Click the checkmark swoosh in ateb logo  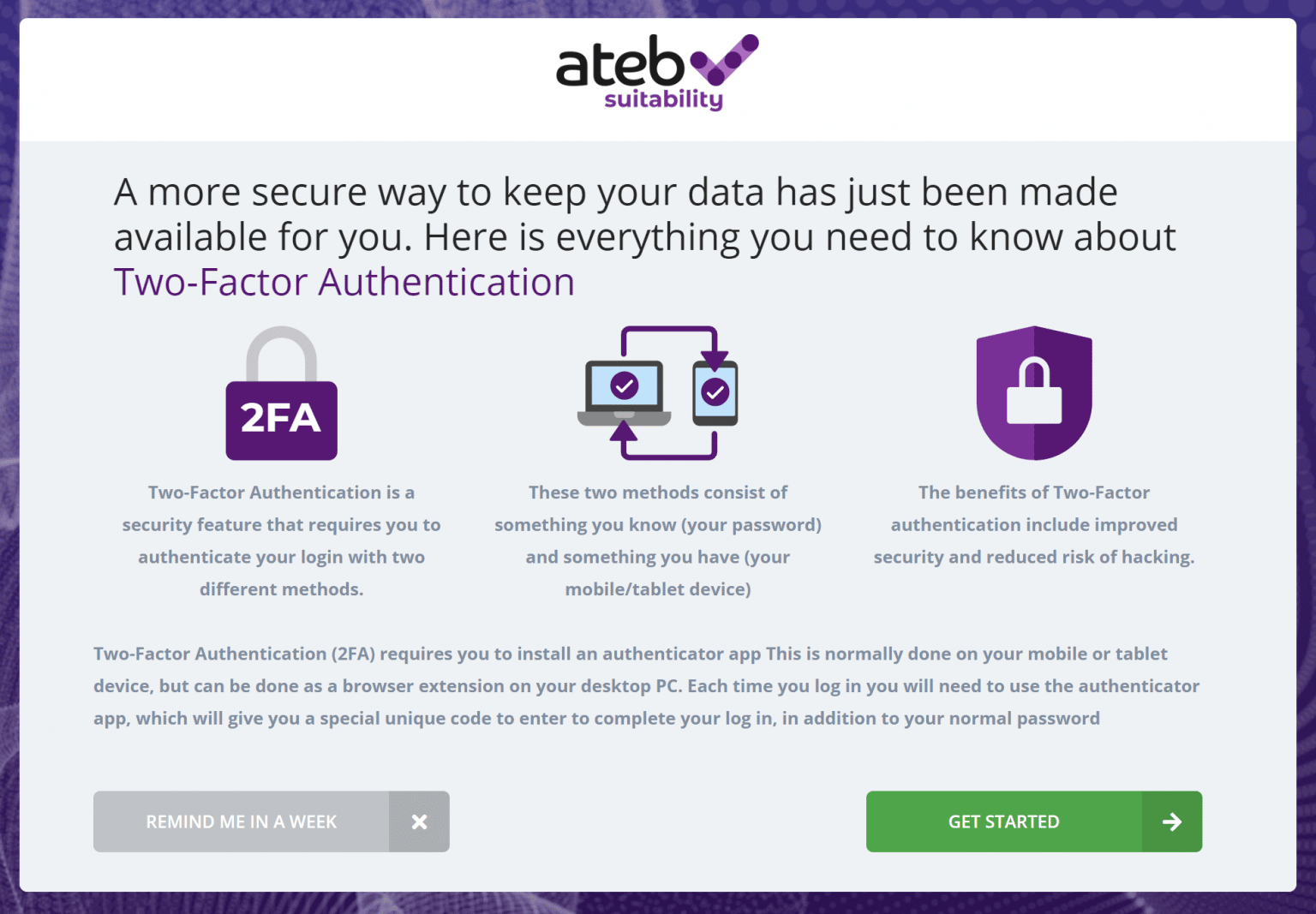click(x=724, y=60)
